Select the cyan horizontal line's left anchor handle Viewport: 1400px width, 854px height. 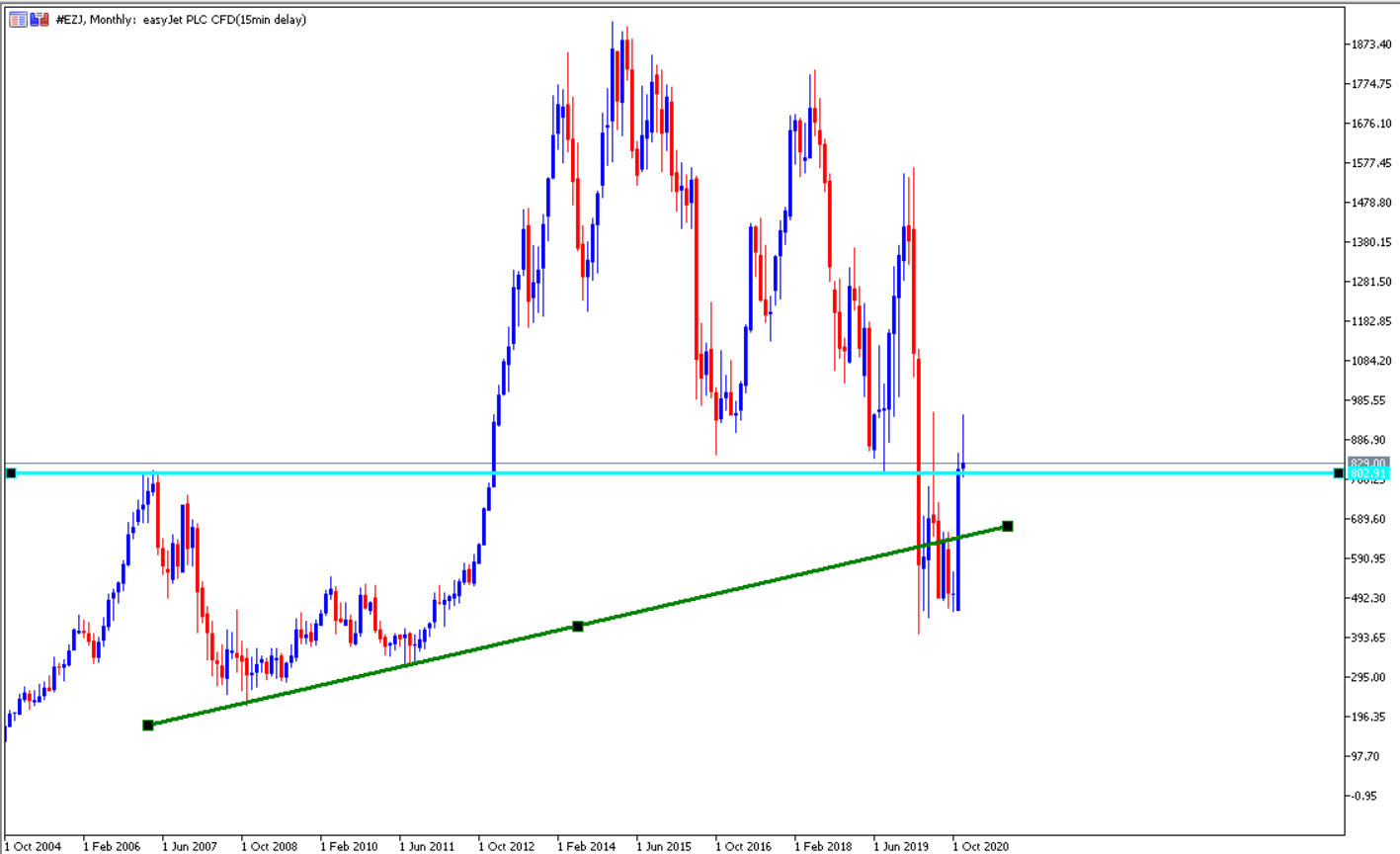pos(11,473)
